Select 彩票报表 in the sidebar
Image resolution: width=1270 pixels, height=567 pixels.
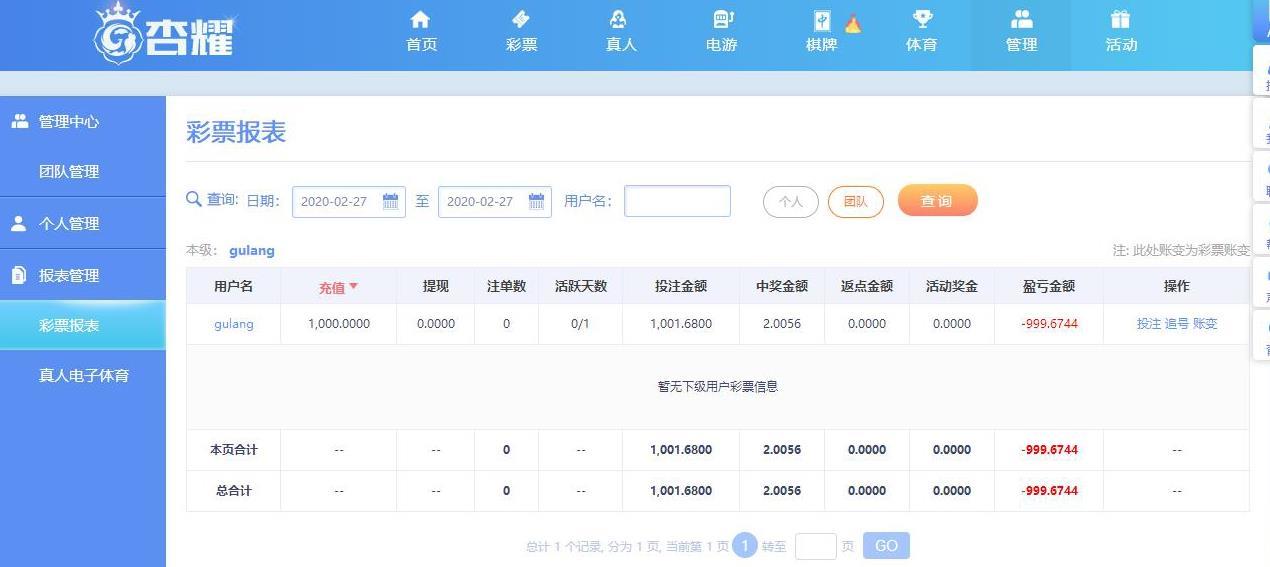[83, 325]
